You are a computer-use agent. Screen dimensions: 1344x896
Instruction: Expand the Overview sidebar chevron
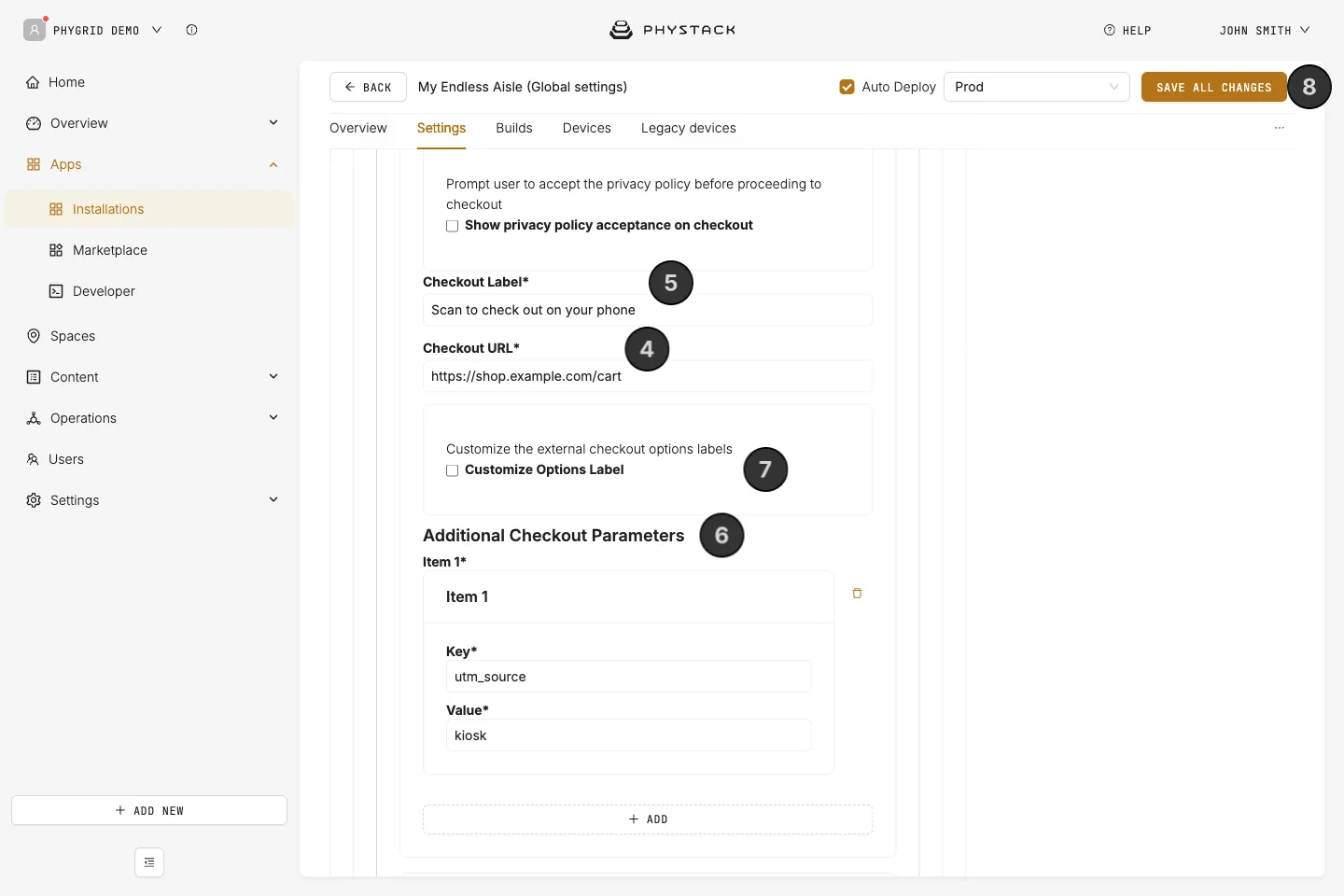[x=273, y=122]
